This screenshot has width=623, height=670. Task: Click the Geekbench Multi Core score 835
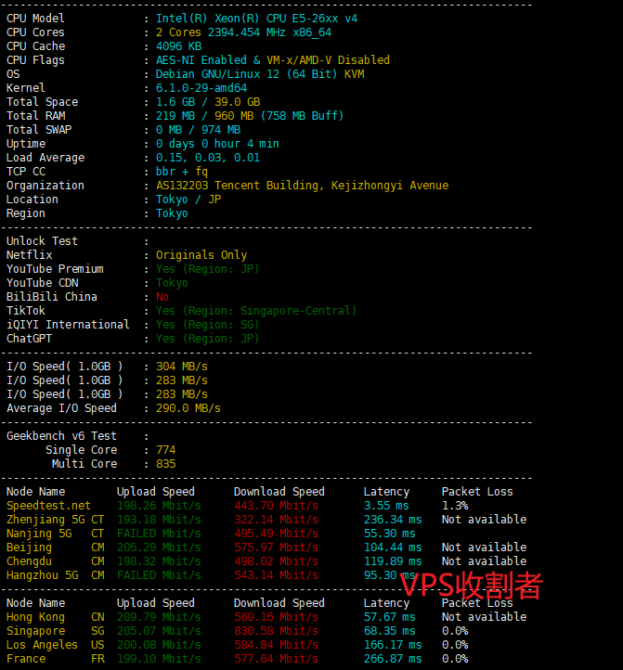(166, 464)
